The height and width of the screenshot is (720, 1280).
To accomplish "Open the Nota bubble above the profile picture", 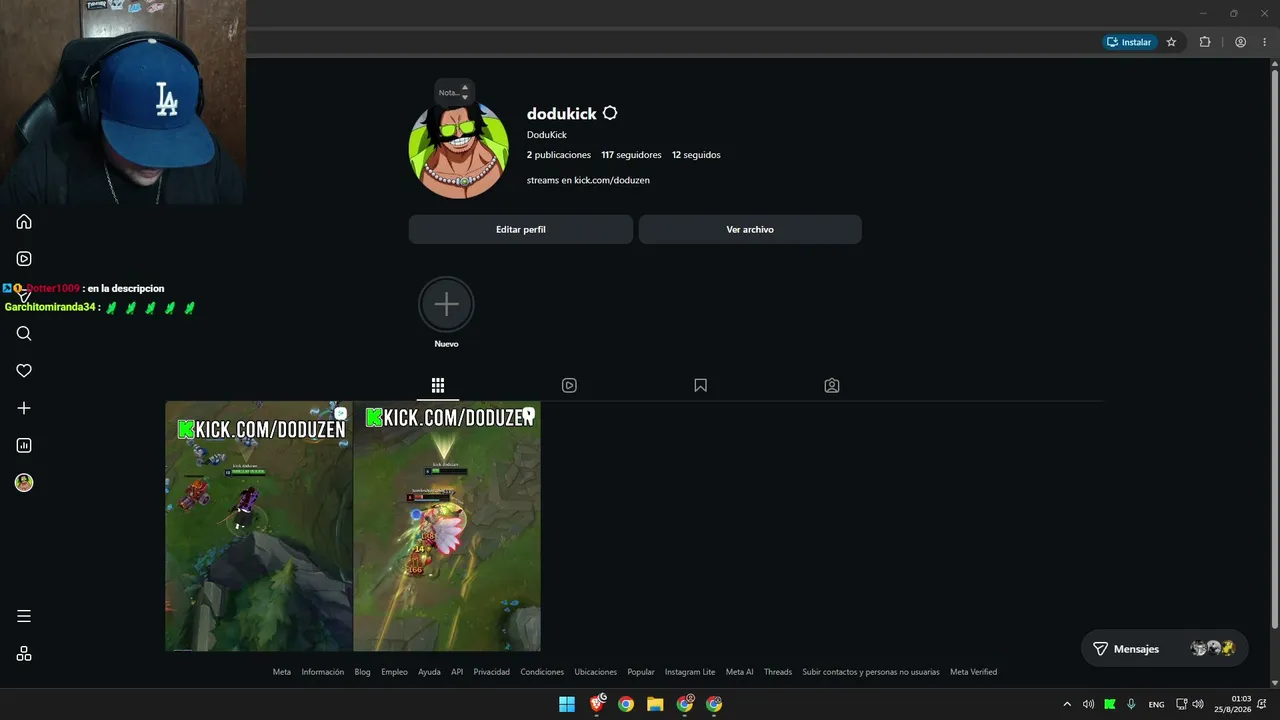I will [454, 92].
